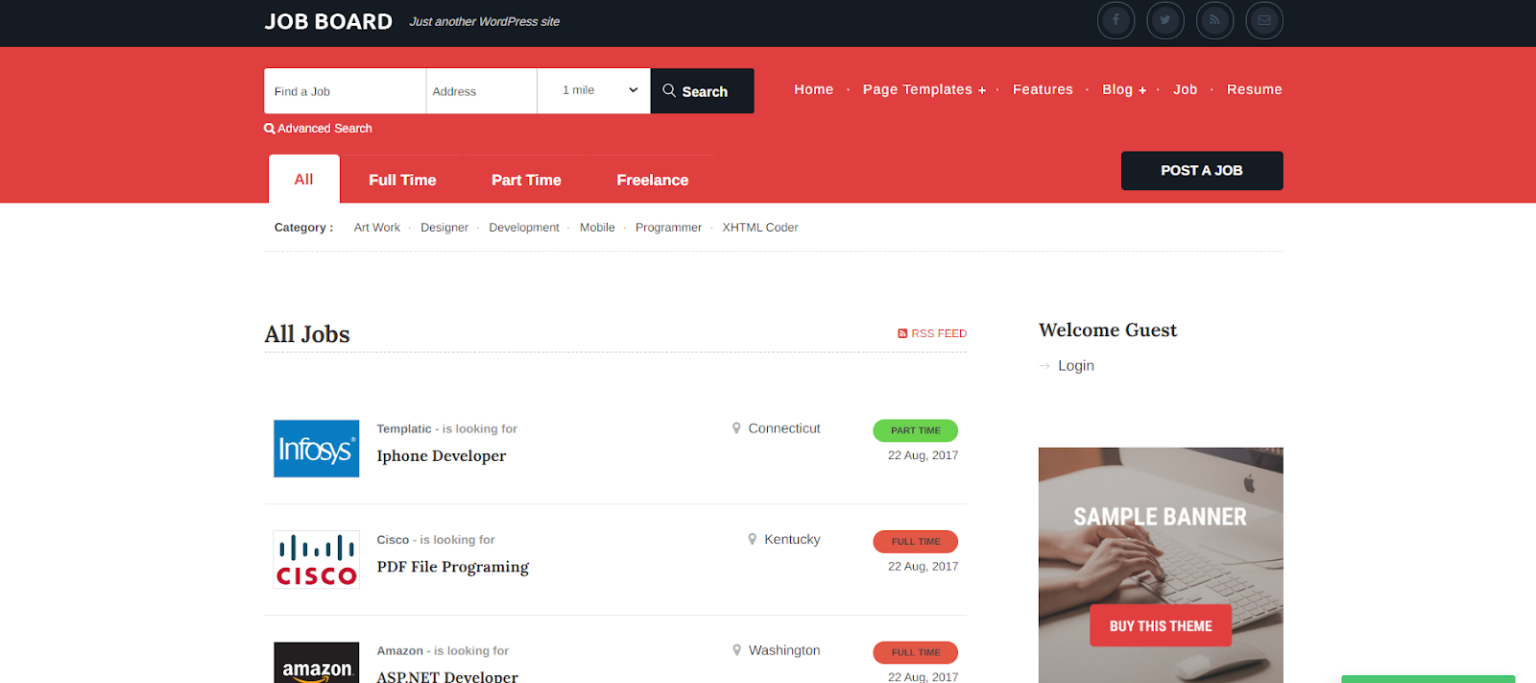
Task: Click the location pin next to Connecticut
Action: [736, 428]
